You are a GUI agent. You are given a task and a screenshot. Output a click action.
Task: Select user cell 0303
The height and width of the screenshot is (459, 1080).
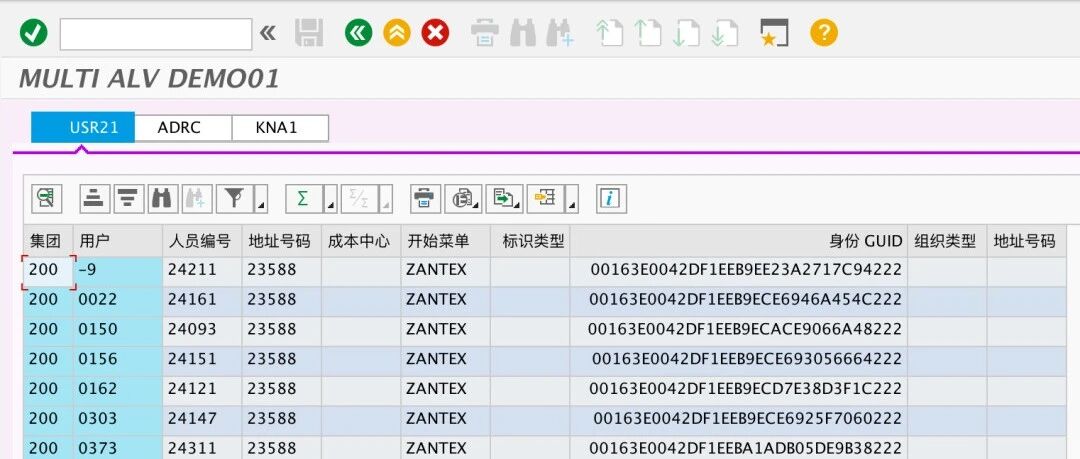118,418
